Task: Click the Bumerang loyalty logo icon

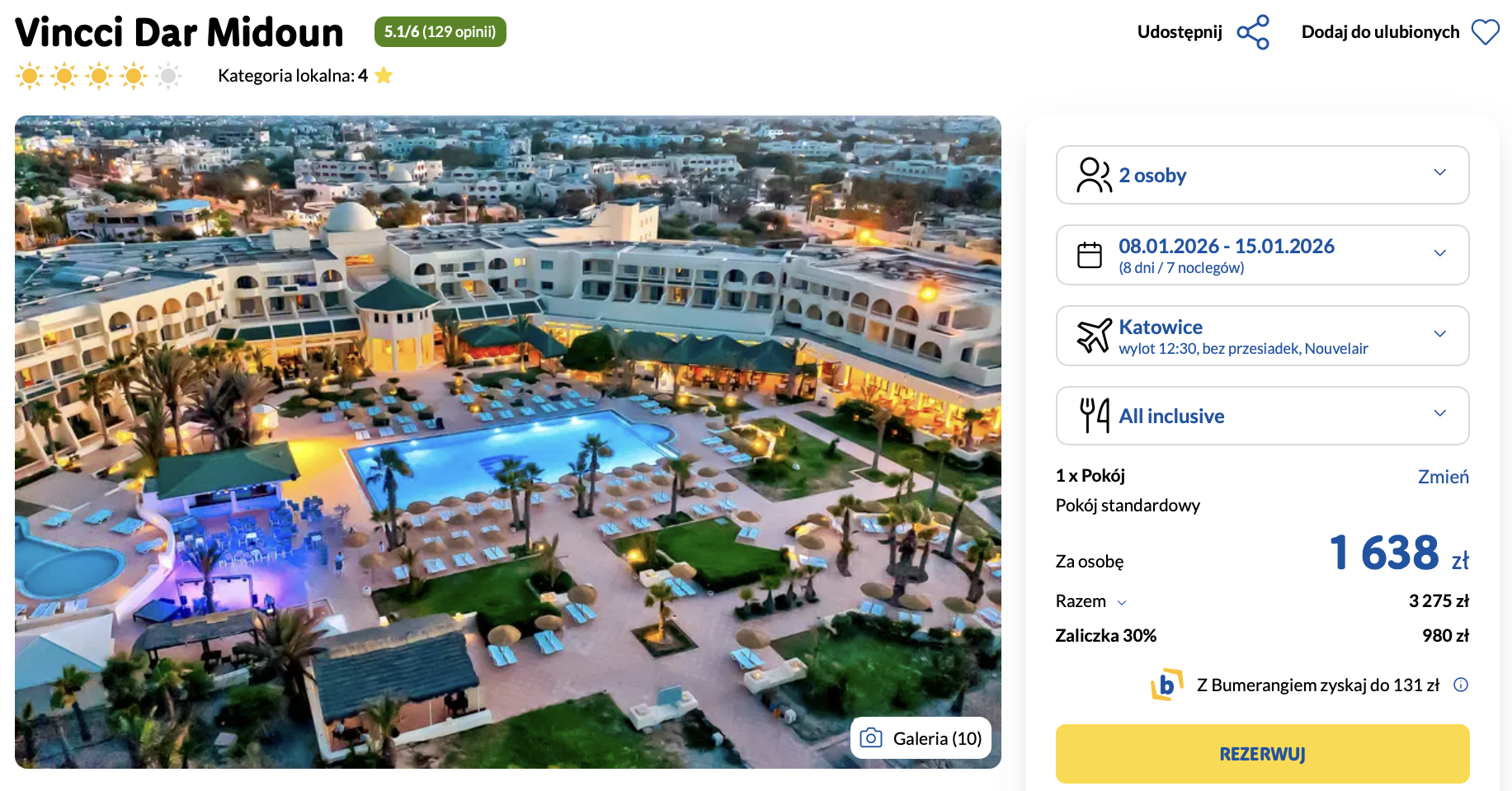Action: 1166,685
